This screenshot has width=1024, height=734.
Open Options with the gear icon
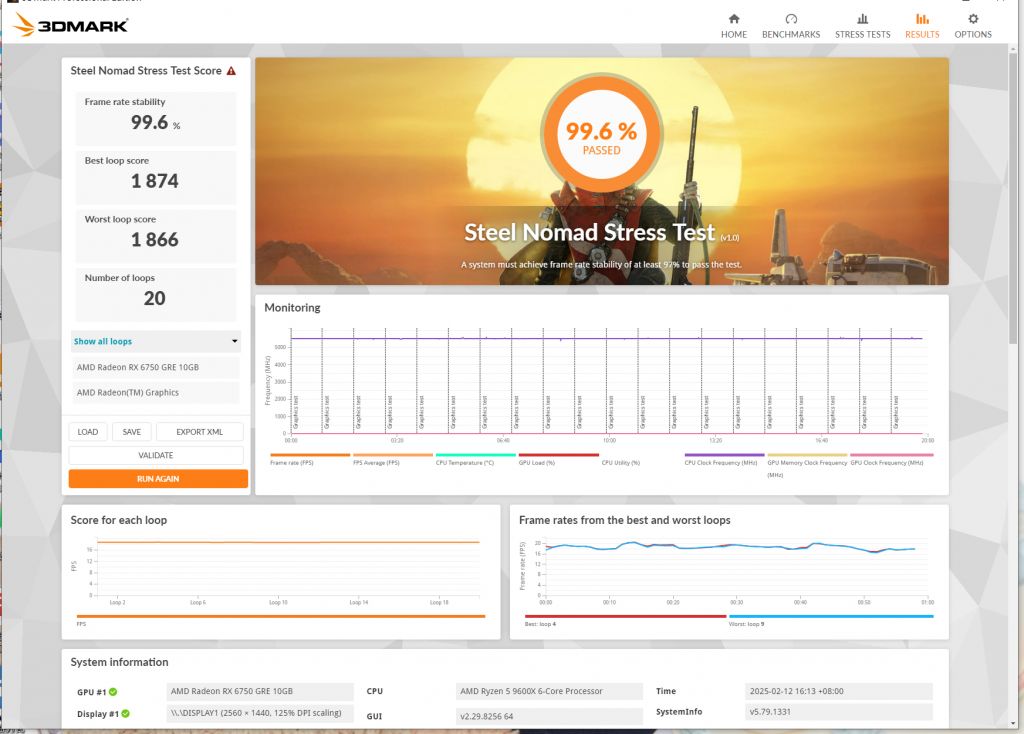point(972,19)
